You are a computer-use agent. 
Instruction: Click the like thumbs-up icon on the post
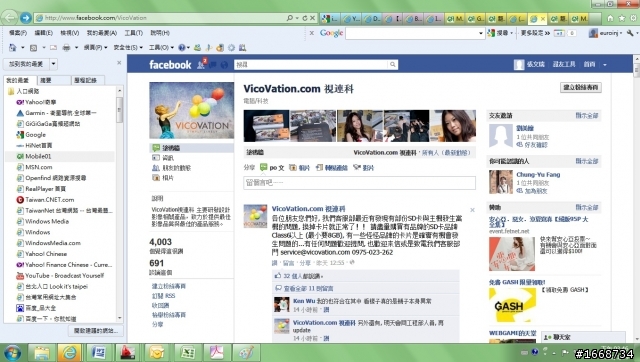point(278,276)
